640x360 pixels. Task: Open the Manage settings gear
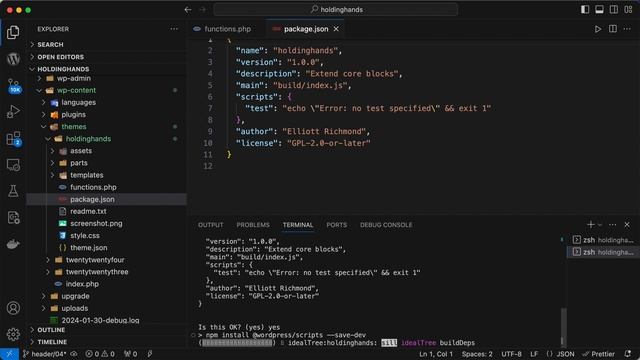tap(13, 334)
